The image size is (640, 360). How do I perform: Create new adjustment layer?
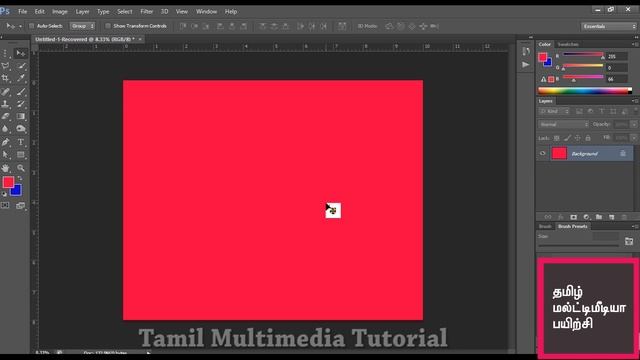coord(586,217)
